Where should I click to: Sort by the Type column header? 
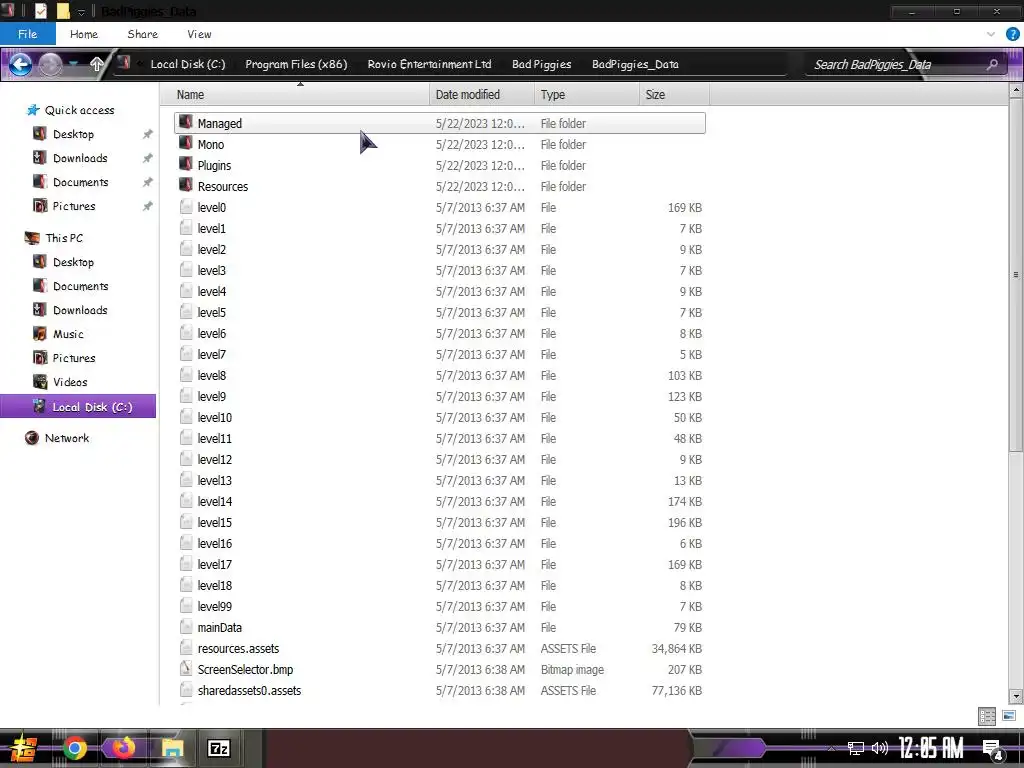coord(586,95)
